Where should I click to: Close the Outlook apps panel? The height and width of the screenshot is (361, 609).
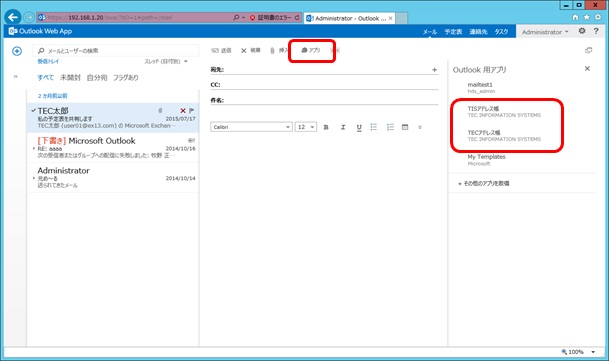tap(587, 69)
